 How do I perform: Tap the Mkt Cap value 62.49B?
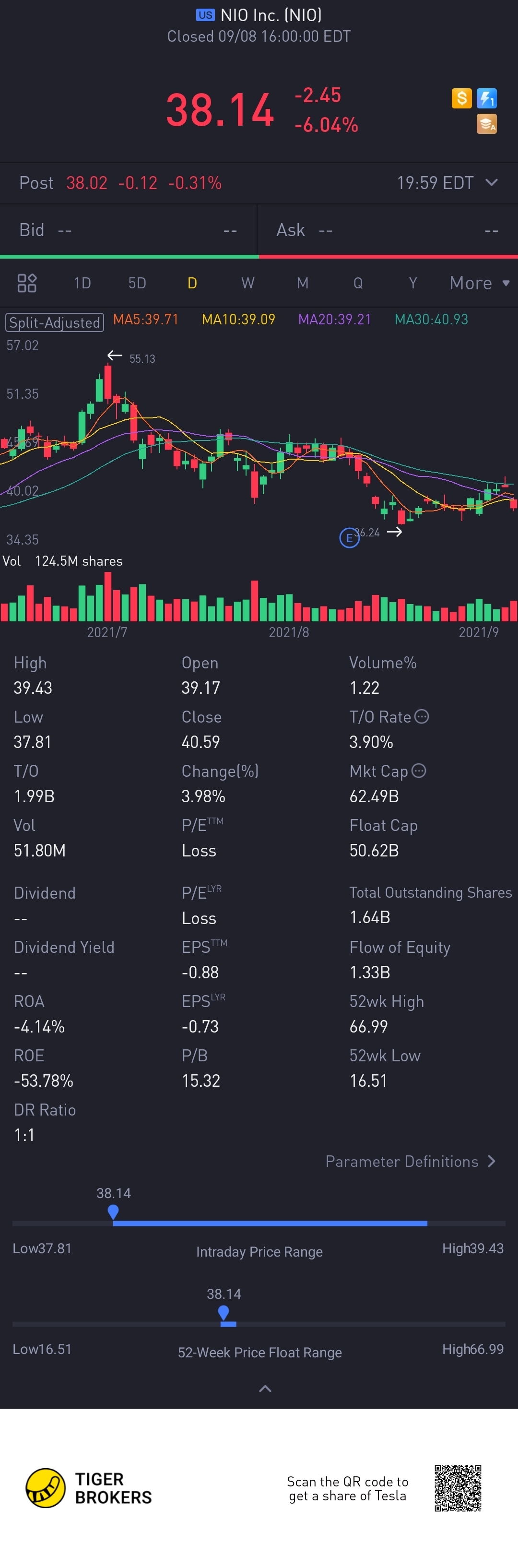point(374,796)
